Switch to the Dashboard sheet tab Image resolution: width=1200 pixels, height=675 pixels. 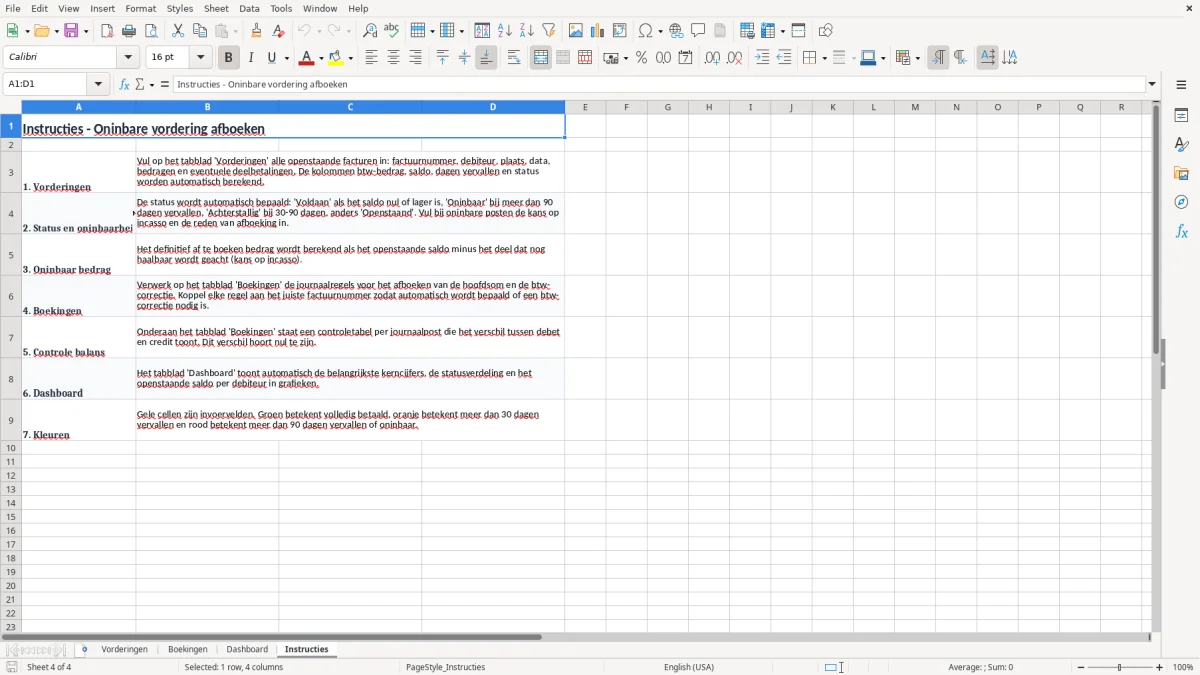[247, 650]
